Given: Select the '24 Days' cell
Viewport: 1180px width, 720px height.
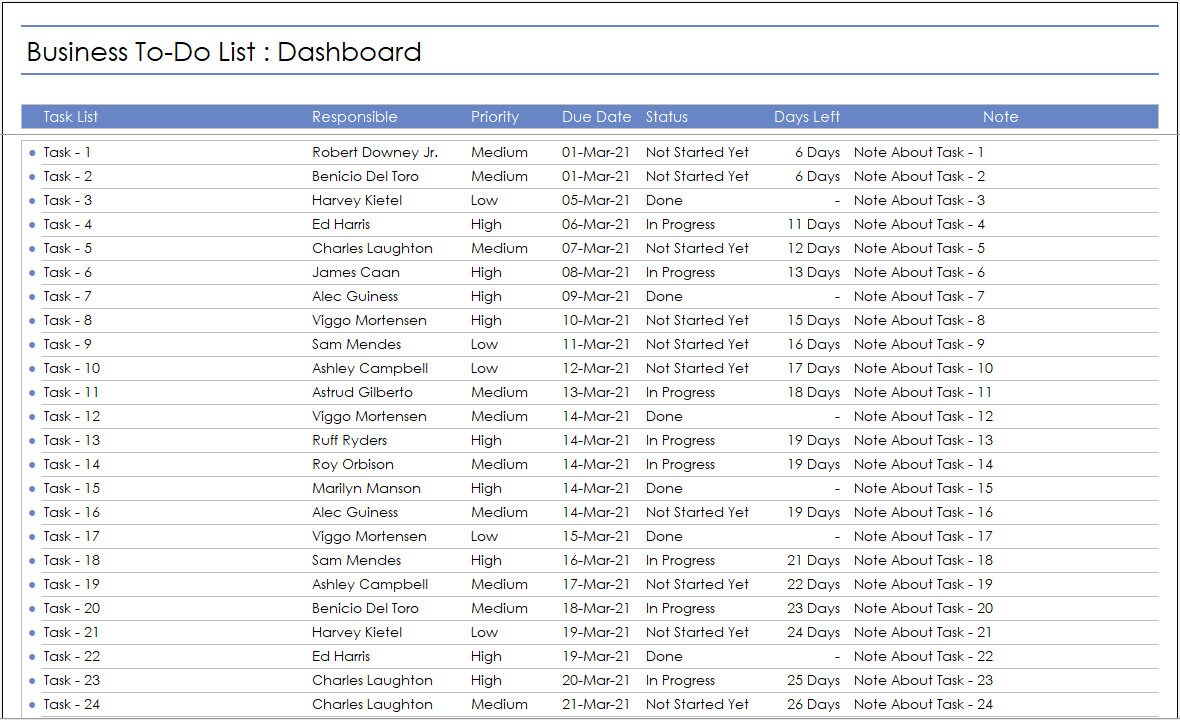Looking at the screenshot, I should click(814, 633).
